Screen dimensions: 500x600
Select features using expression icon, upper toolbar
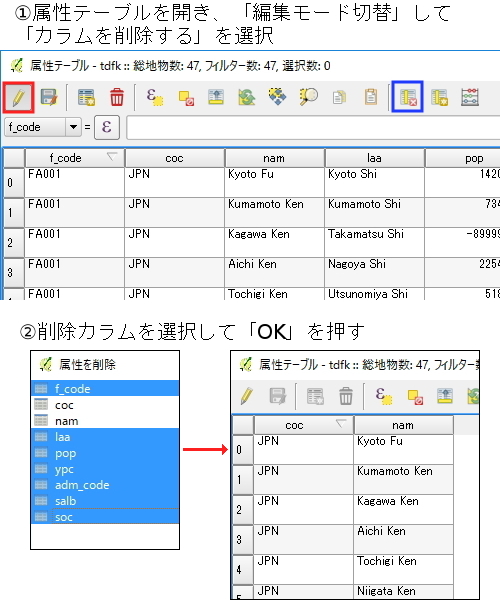click(155, 97)
